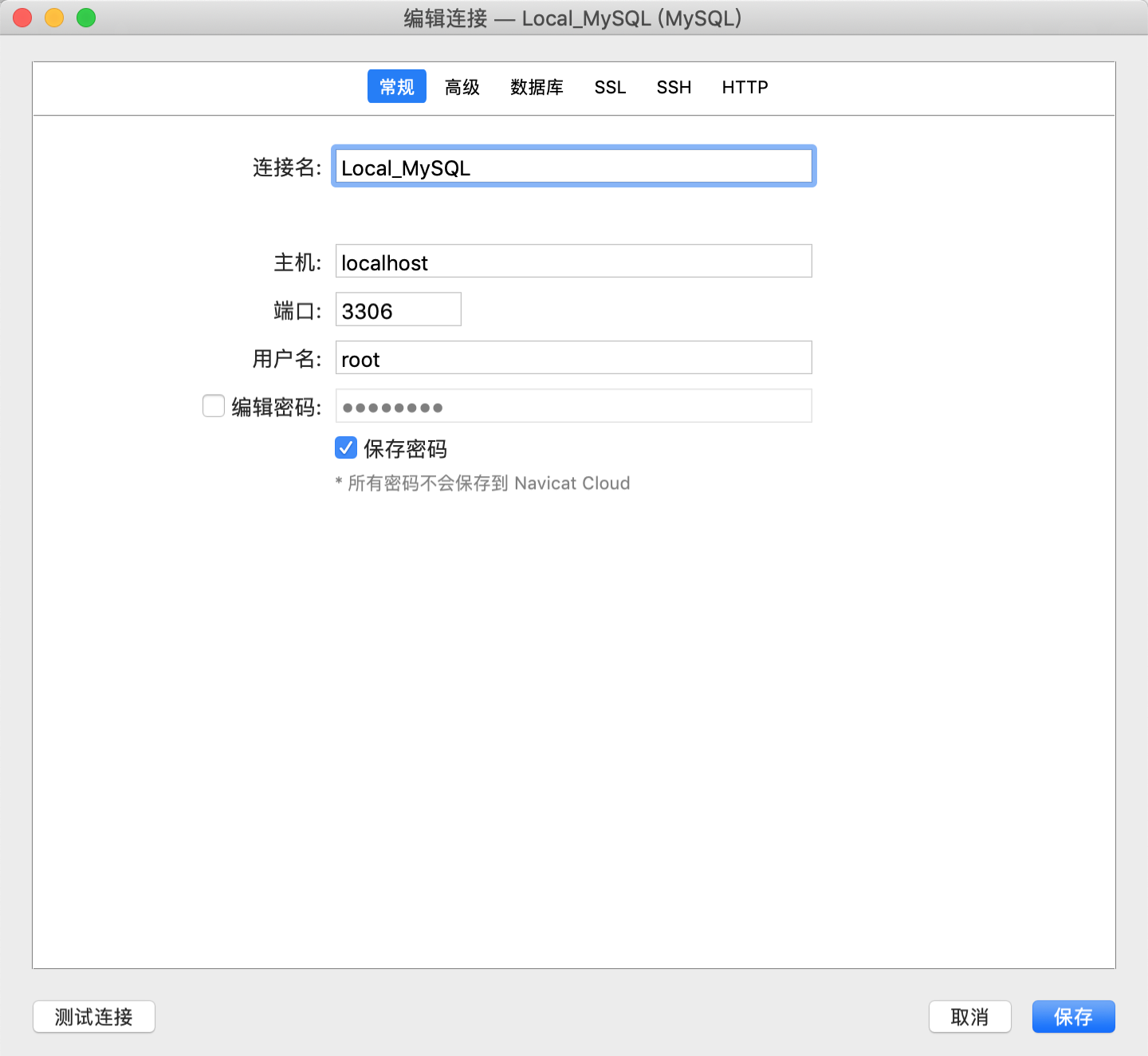Click the blue 保存 button
Viewport: 1148px width, 1056px height.
[x=1074, y=1017]
